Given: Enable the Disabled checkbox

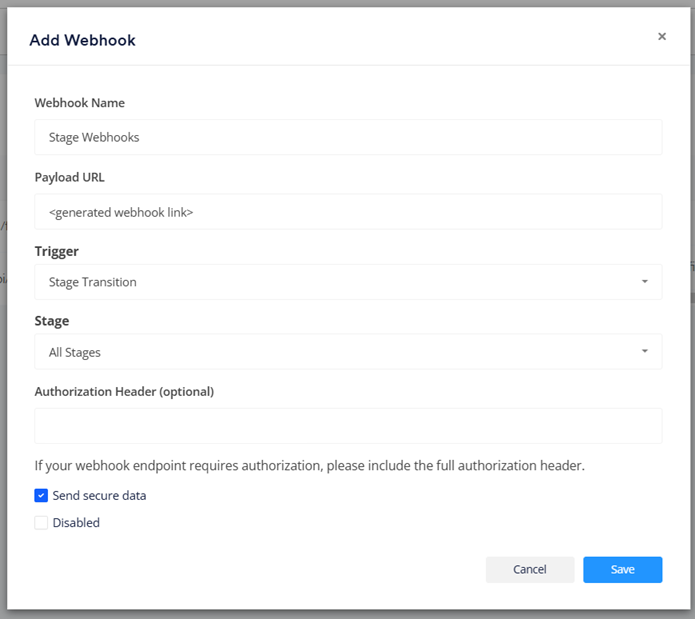Looking at the screenshot, I should [x=41, y=523].
